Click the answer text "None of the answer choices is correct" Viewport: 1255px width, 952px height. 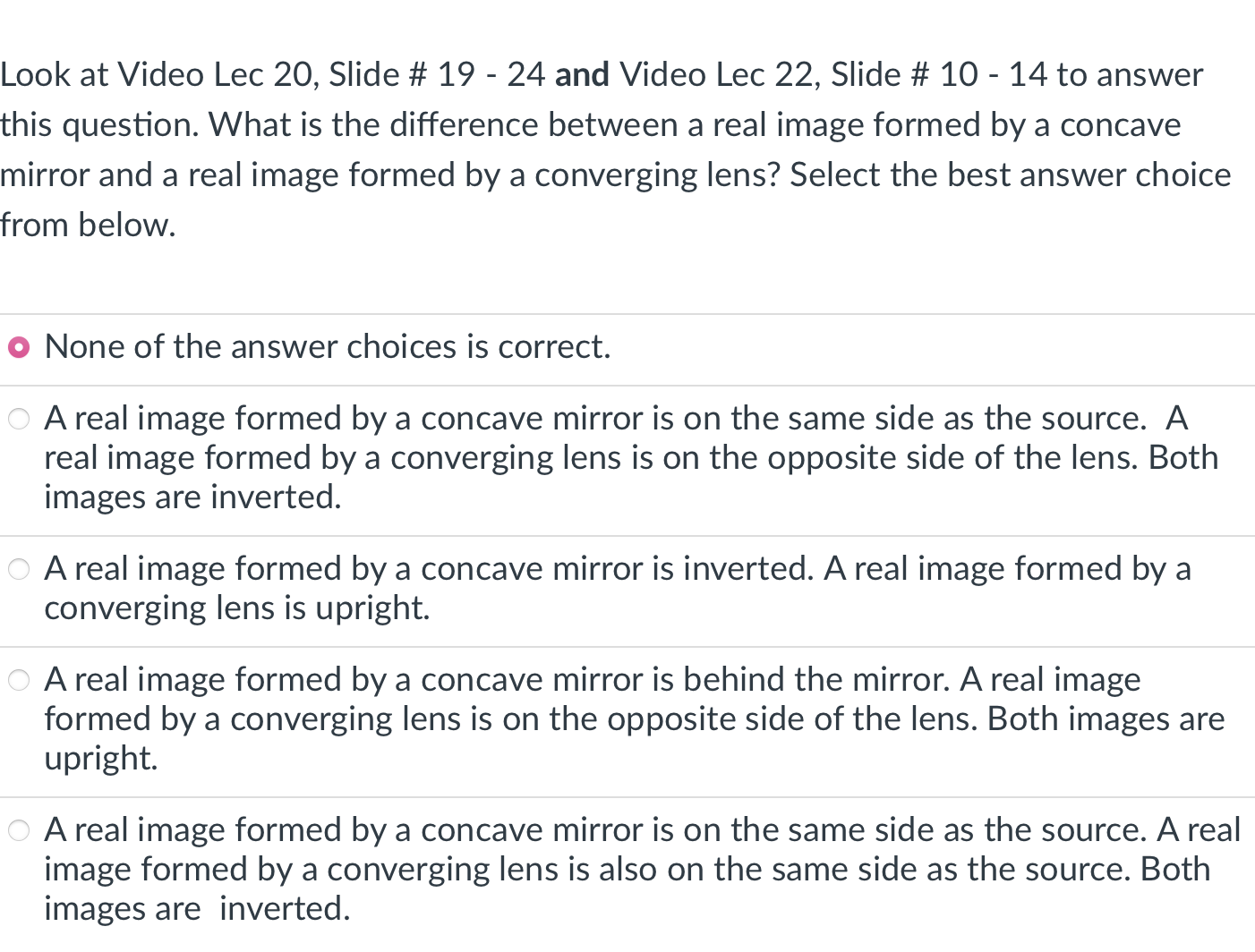[328, 346]
